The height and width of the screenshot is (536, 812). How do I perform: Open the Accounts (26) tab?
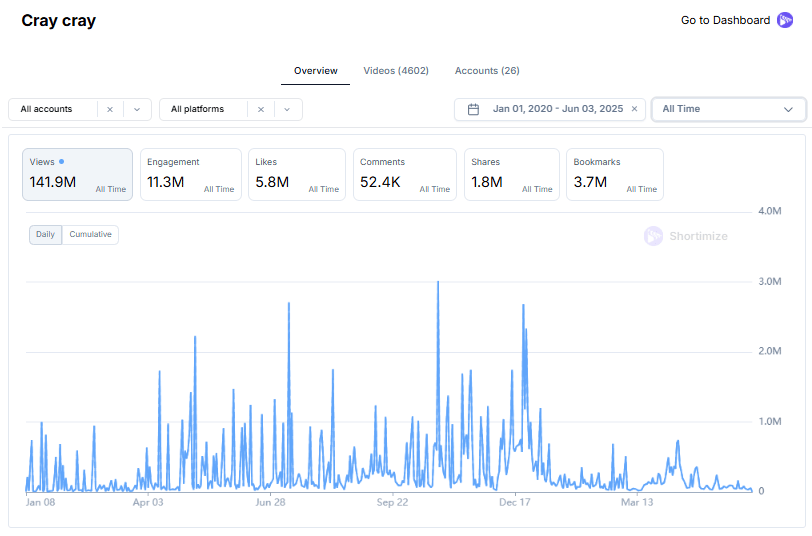[487, 71]
